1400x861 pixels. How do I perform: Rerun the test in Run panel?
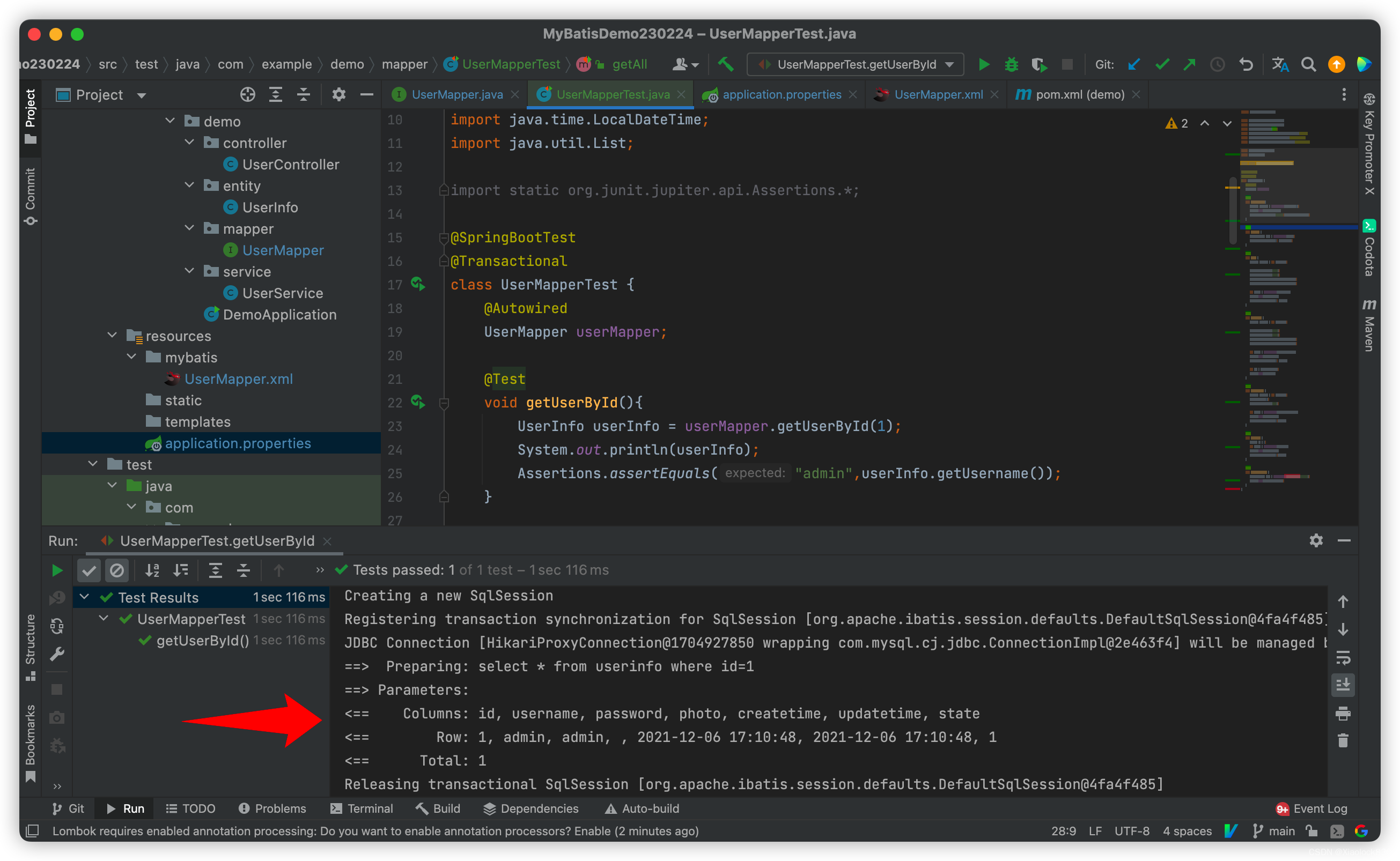click(57, 570)
